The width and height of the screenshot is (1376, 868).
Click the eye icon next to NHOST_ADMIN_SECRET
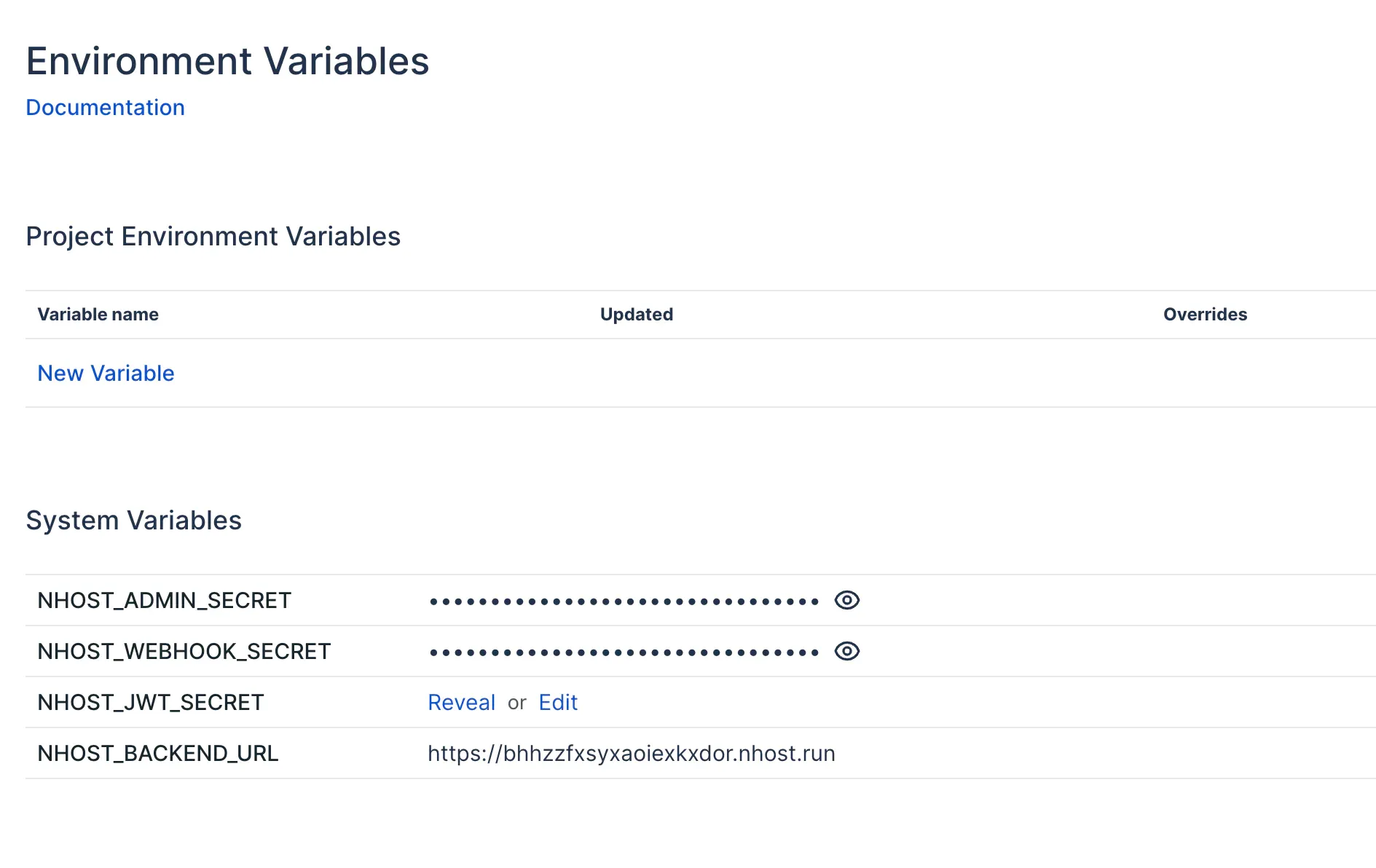click(846, 600)
